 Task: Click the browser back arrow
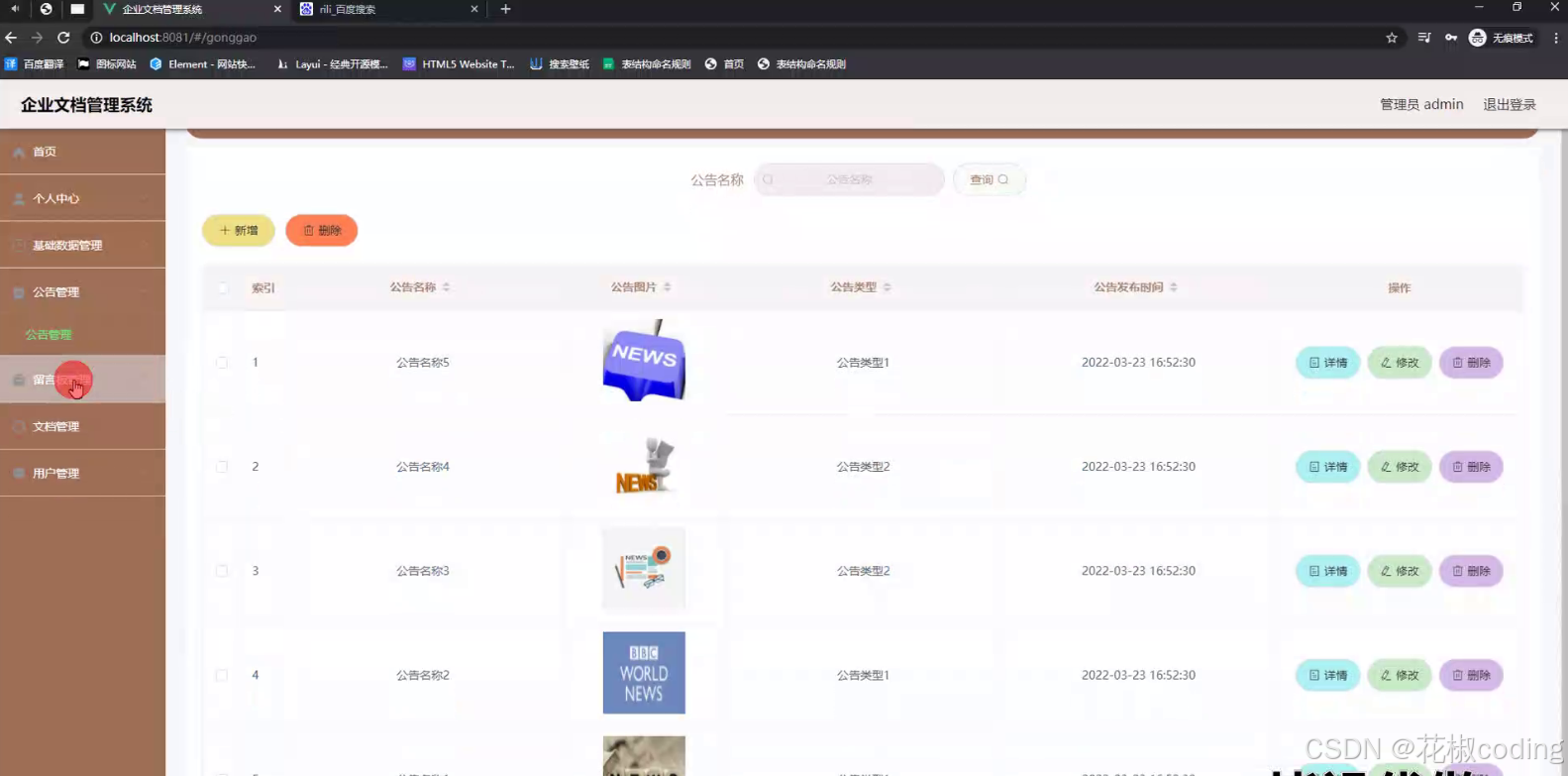(x=11, y=38)
